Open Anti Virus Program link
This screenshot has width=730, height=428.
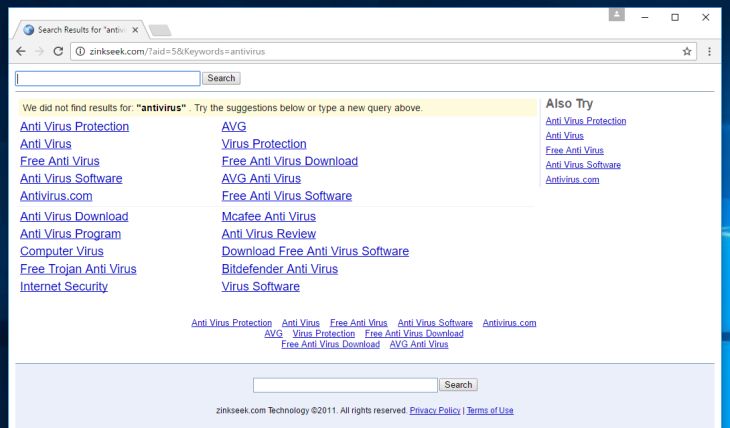coord(70,234)
